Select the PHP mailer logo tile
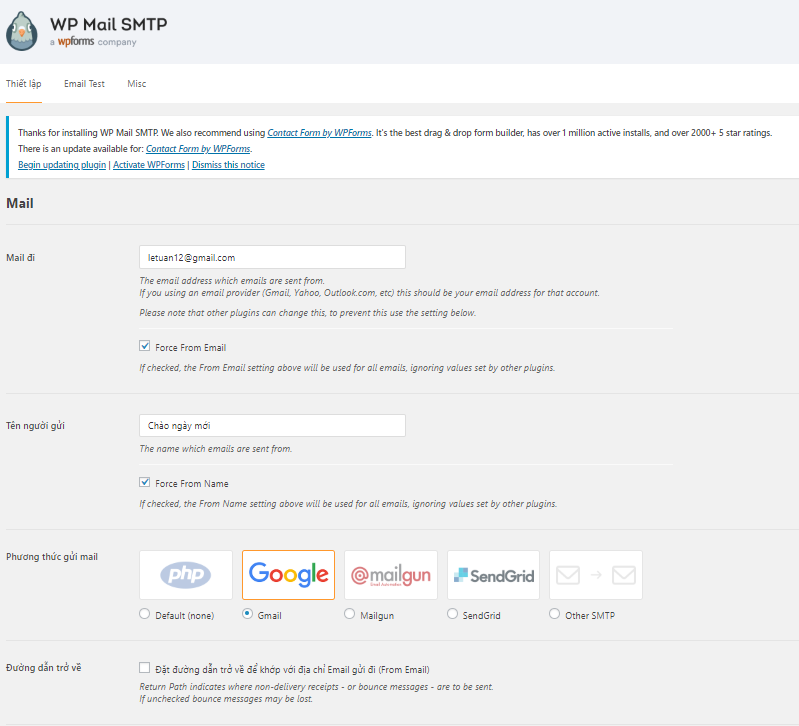This screenshot has width=799, height=726. [185, 575]
